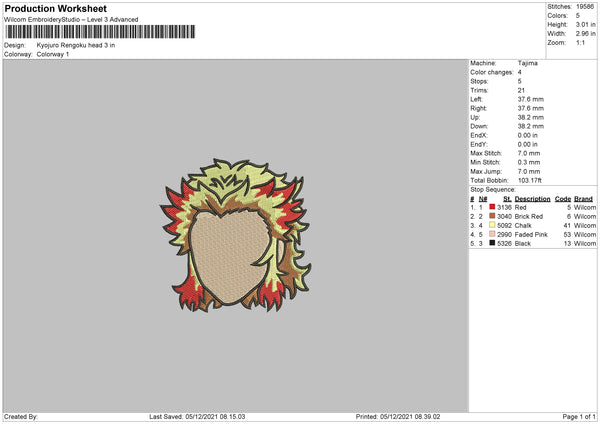
Task: Click the 'Left:' measurement label
Action: (x=476, y=99)
